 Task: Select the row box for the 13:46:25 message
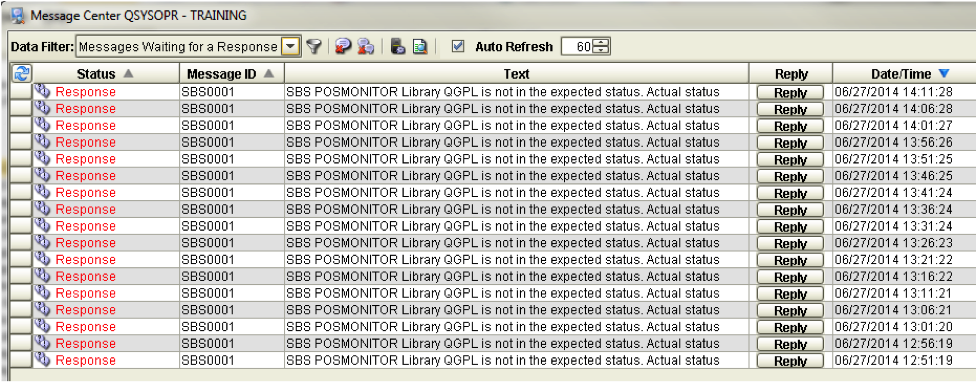click(22, 176)
